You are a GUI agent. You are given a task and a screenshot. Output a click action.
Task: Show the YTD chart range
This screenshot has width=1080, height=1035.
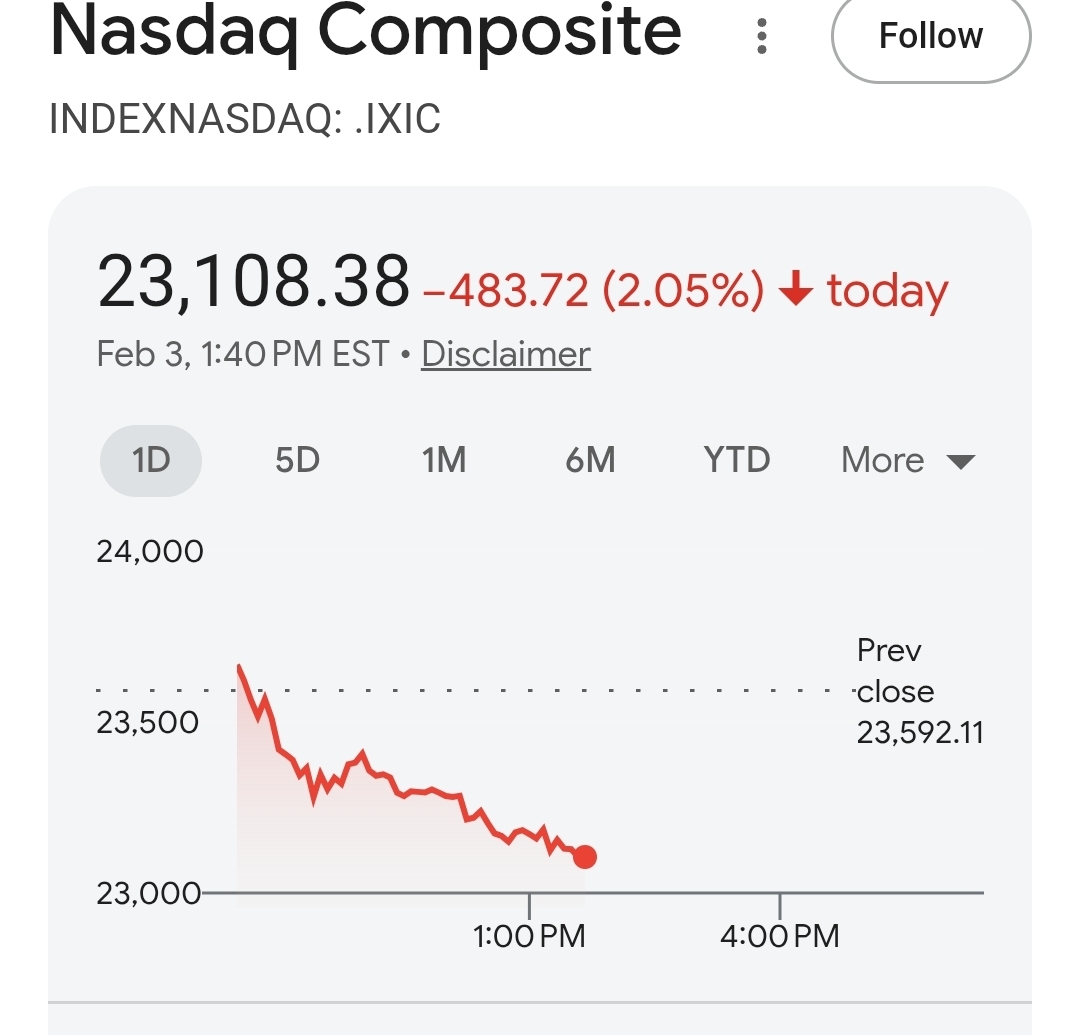coord(737,460)
